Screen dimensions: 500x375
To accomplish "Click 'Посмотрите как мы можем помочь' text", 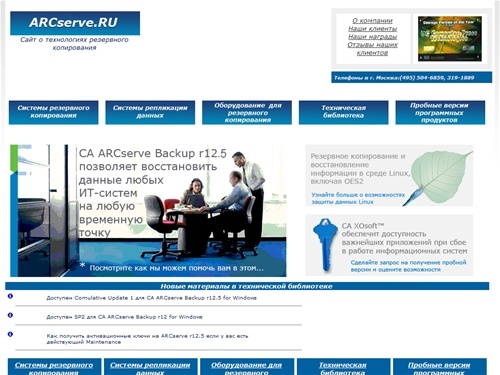I will 176,268.
